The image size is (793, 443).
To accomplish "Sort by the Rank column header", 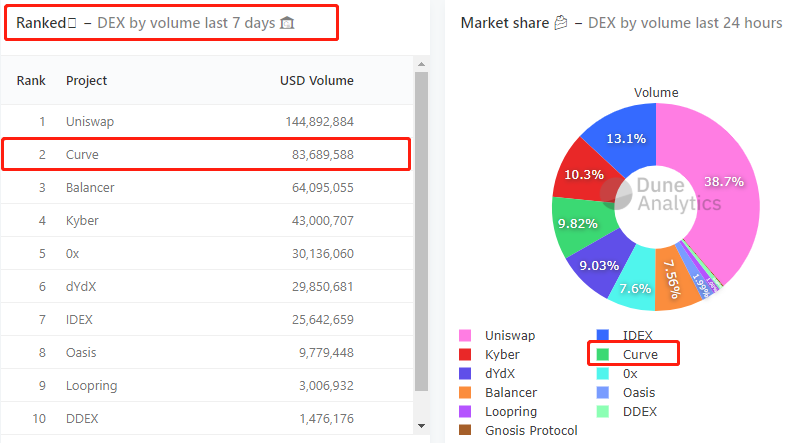I will 31,80.
